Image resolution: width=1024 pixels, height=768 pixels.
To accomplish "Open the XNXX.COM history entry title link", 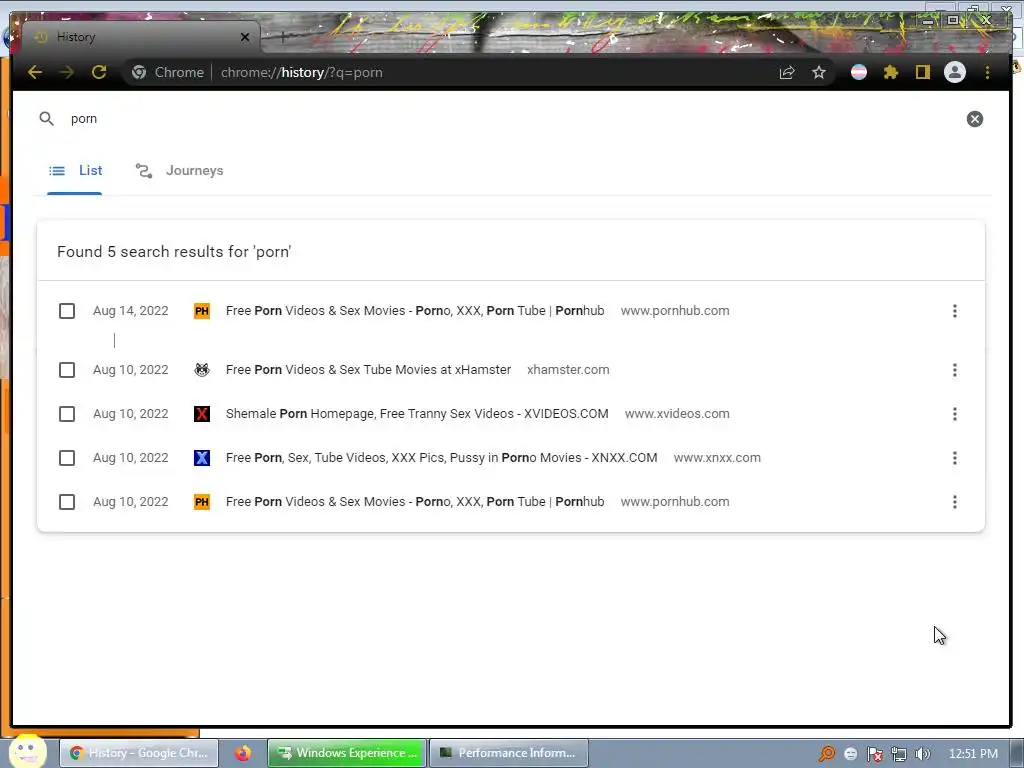I will [x=441, y=458].
